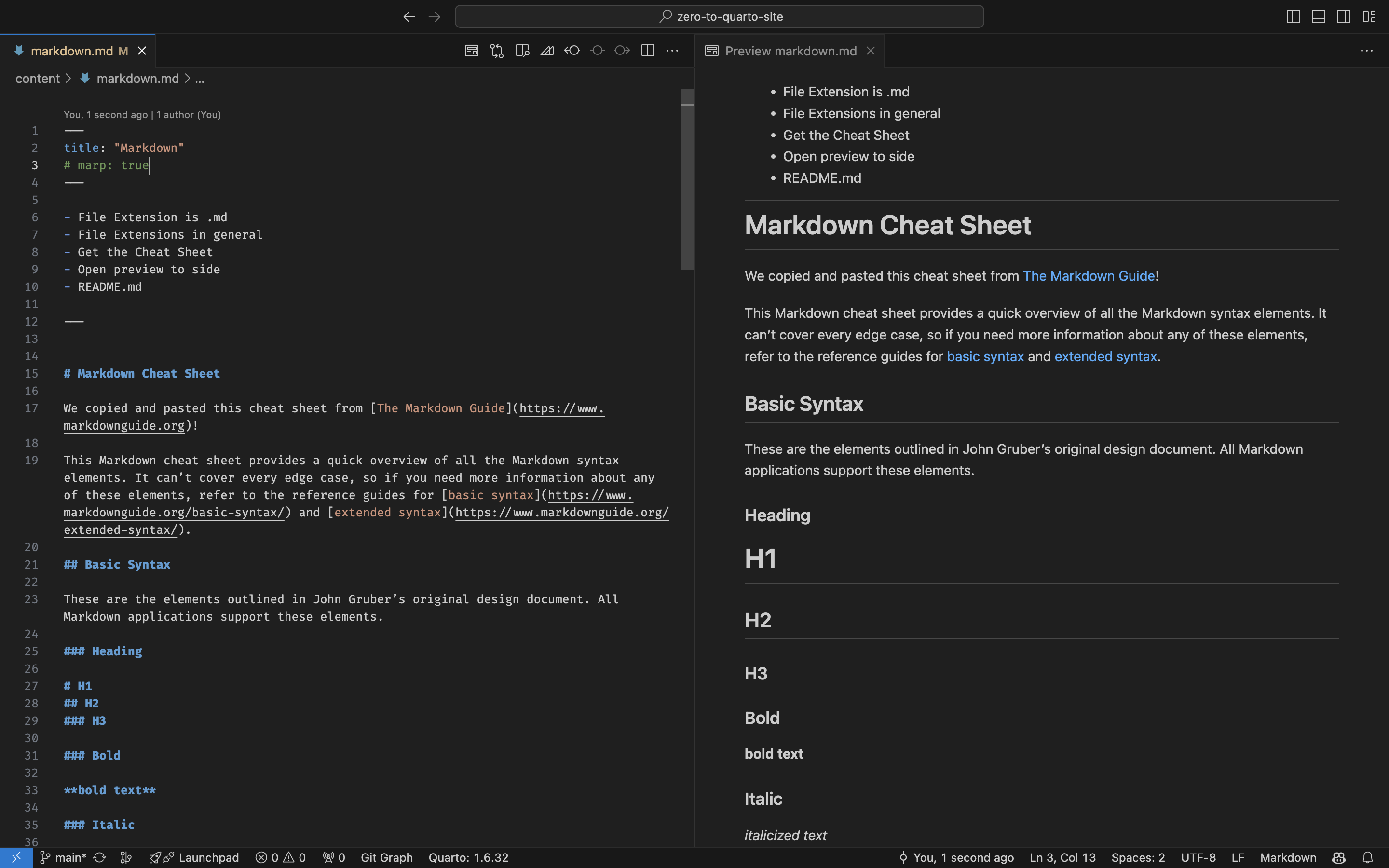Image resolution: width=1389 pixels, height=868 pixels.
Task: Open the Copilot status icon
Action: coord(1338,857)
